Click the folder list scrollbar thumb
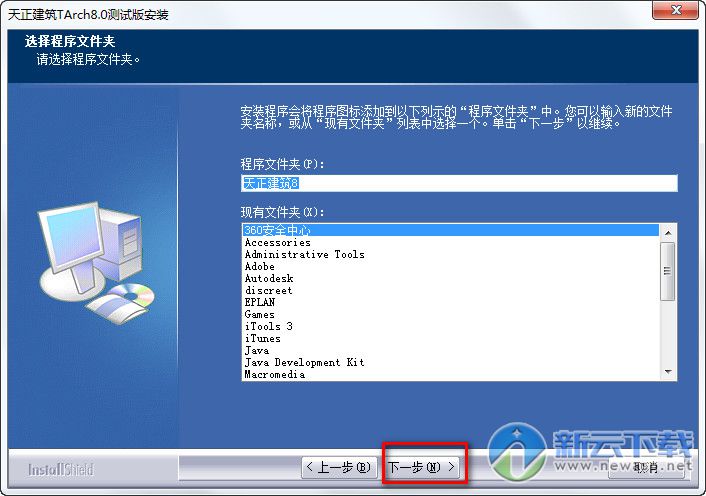Screen dimensions: 706x496 tap(668, 271)
